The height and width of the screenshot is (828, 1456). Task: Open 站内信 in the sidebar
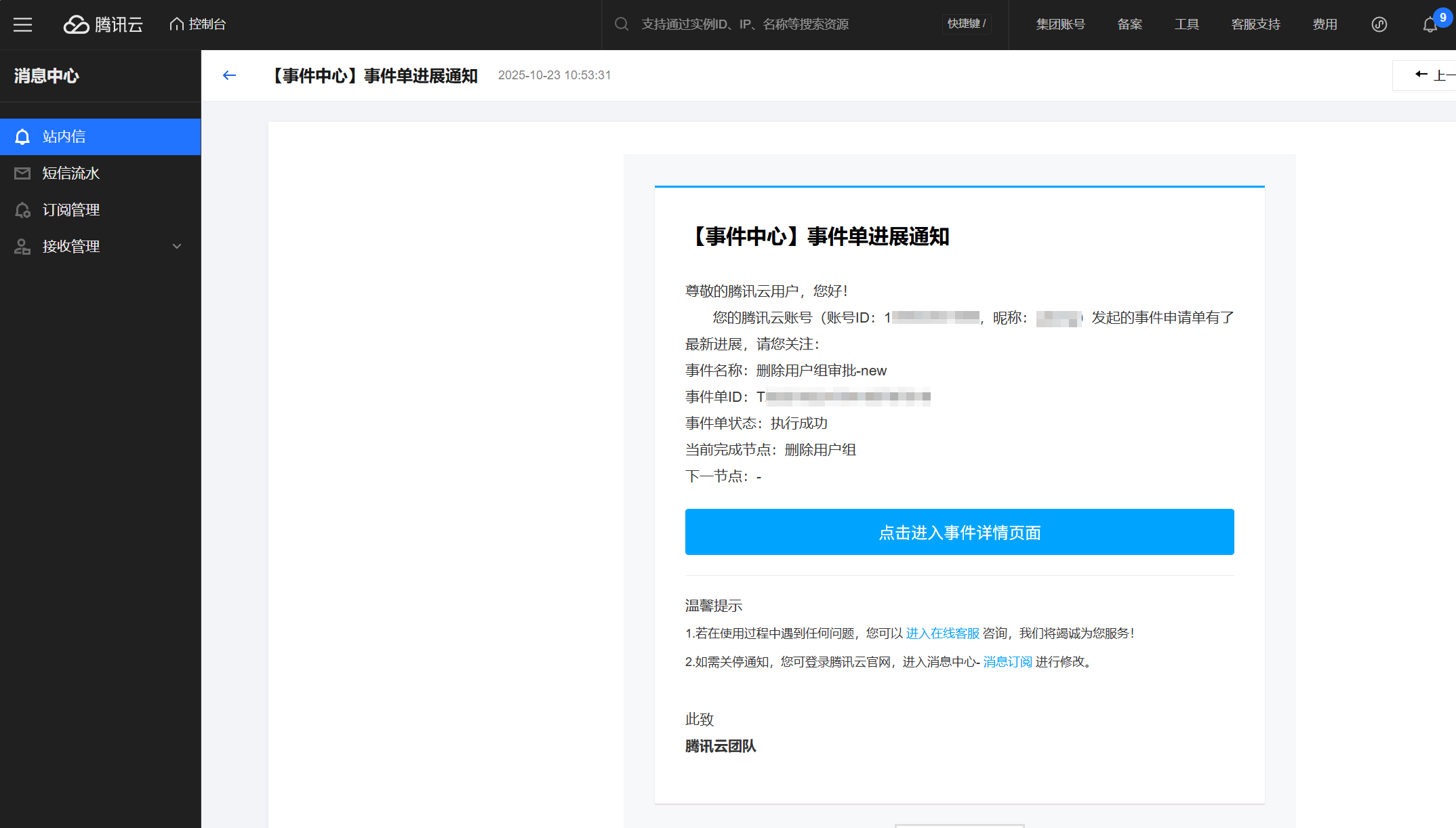tap(100, 137)
